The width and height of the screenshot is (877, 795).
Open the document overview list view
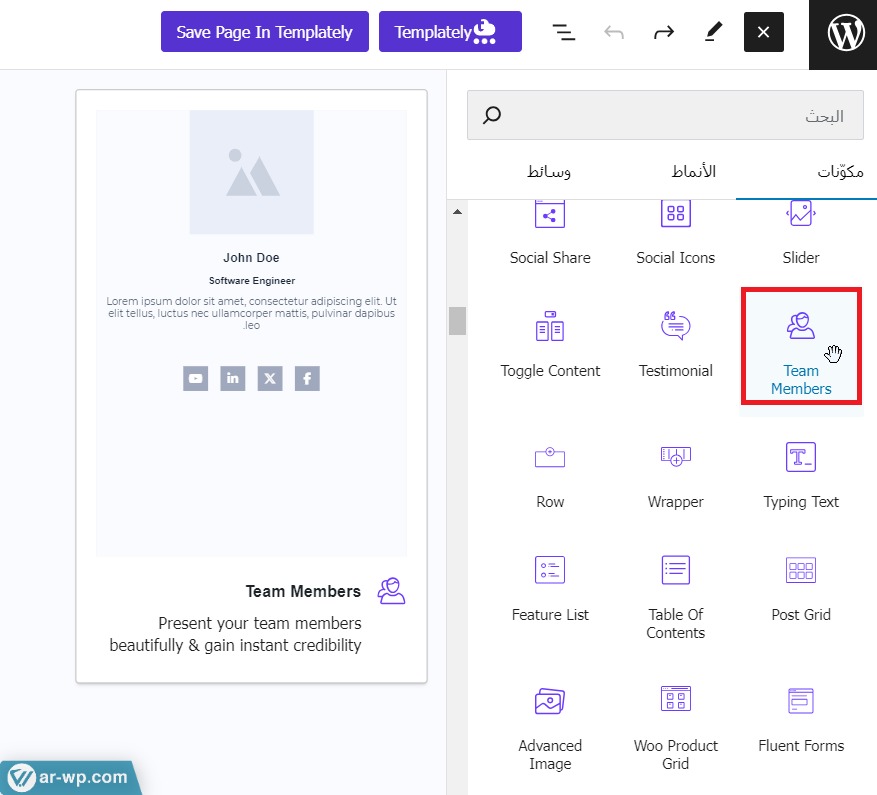tap(565, 32)
